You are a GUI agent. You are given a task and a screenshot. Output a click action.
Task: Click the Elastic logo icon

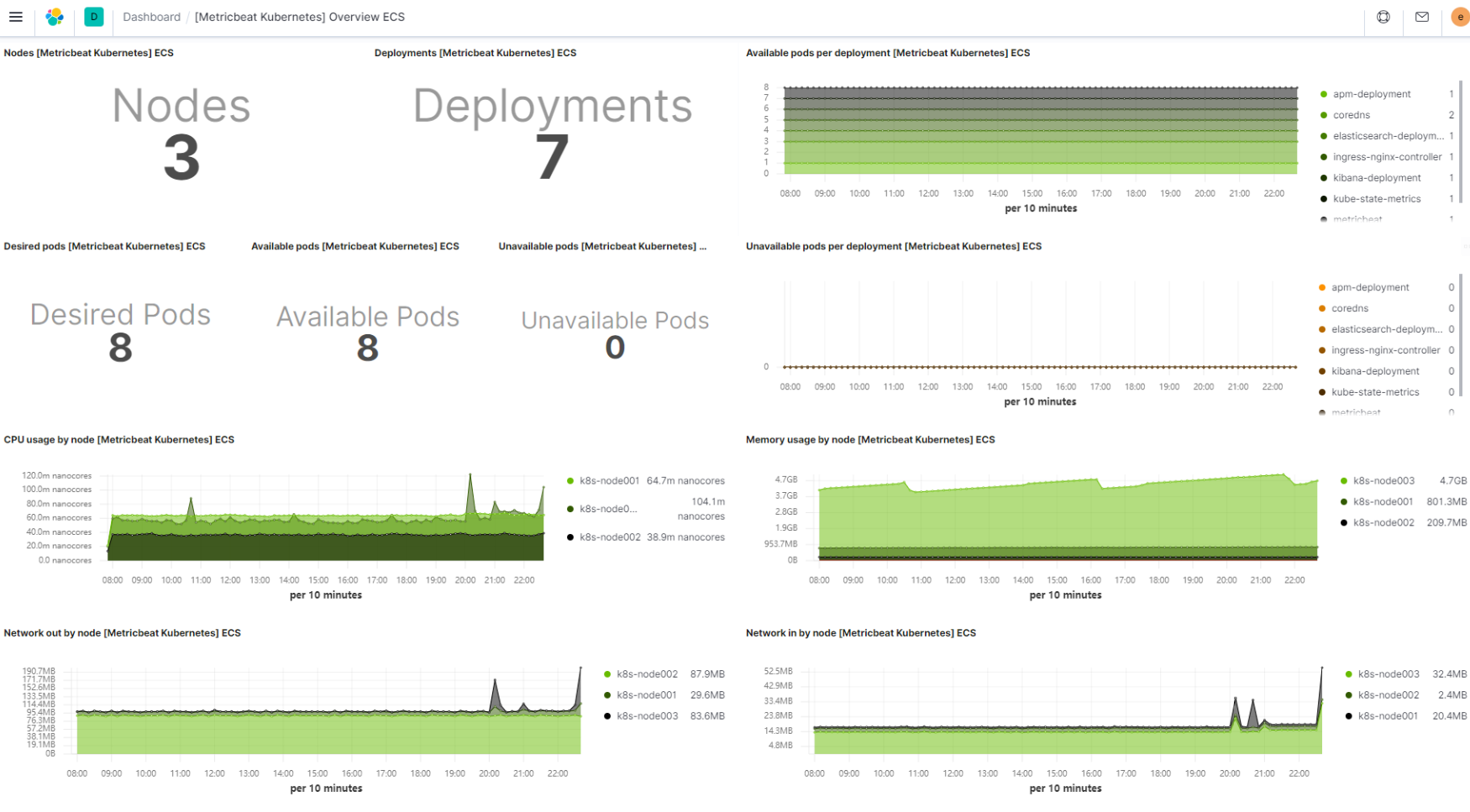click(x=55, y=17)
